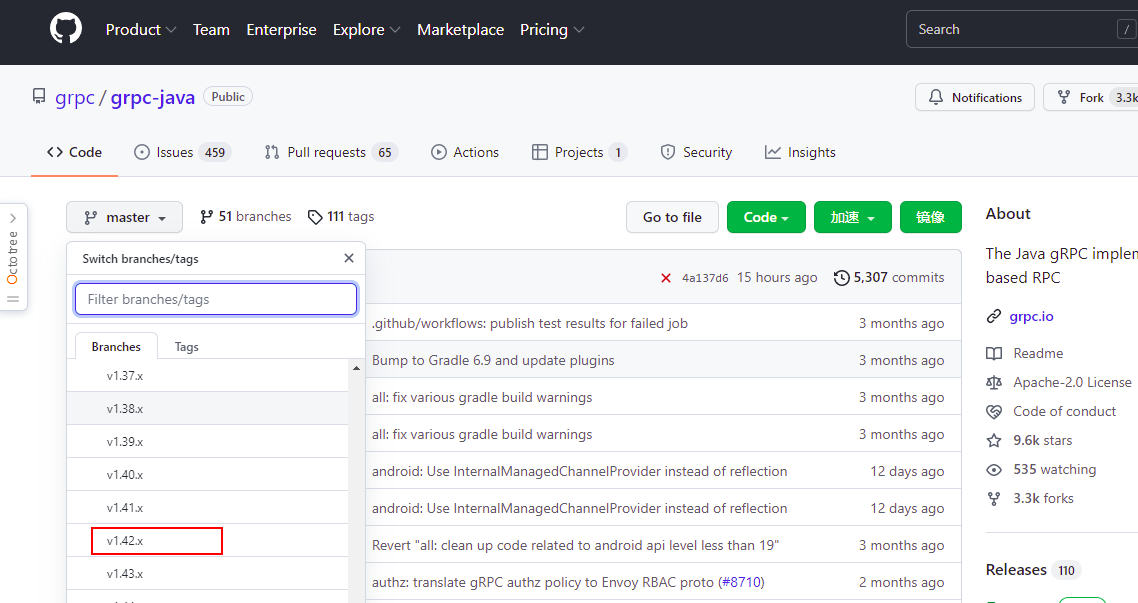Open the Actions tab
The width and height of the screenshot is (1138, 603).
465,152
